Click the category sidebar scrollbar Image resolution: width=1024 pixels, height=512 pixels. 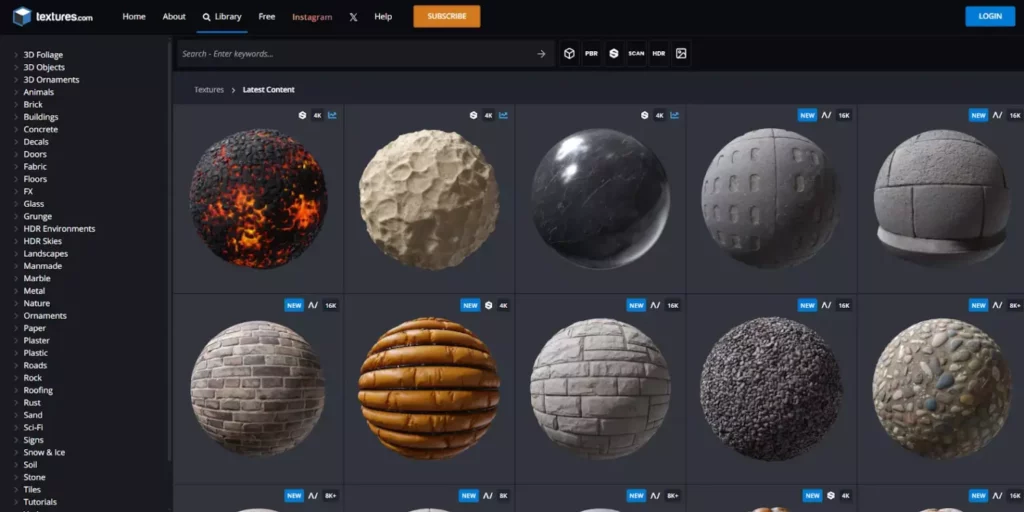click(x=170, y=250)
